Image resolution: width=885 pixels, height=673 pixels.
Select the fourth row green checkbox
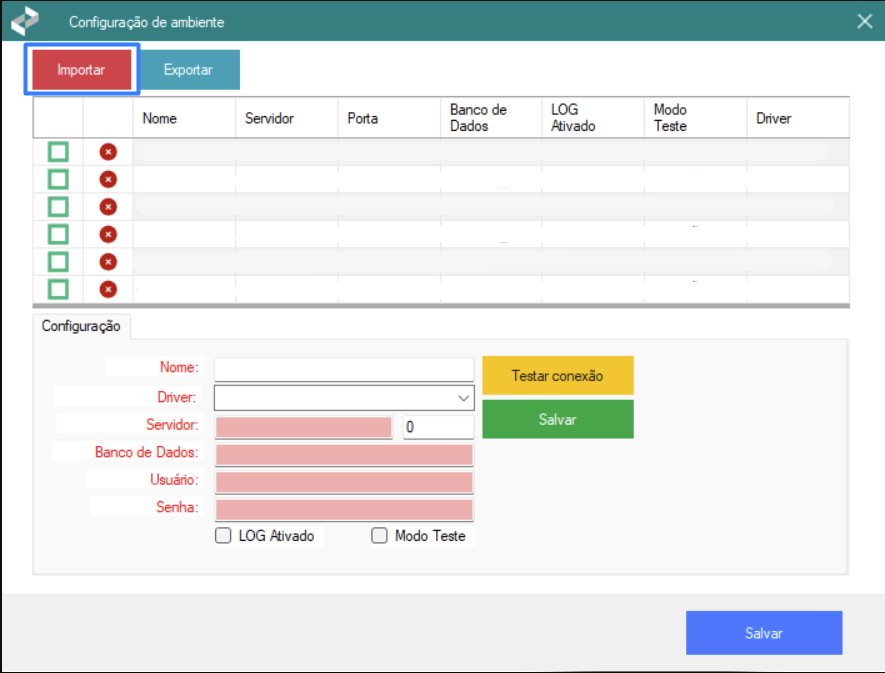58,234
